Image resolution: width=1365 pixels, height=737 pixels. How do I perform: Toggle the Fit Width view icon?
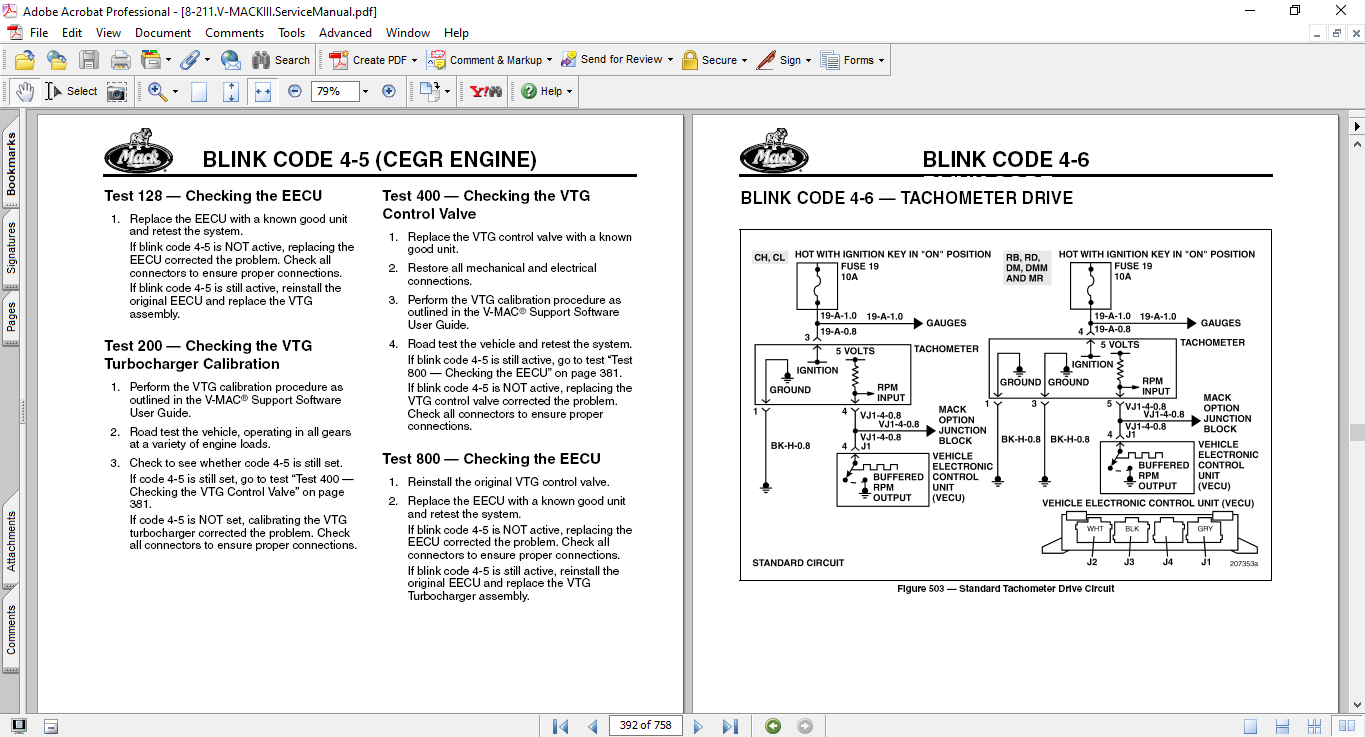pyautogui.click(x=263, y=91)
